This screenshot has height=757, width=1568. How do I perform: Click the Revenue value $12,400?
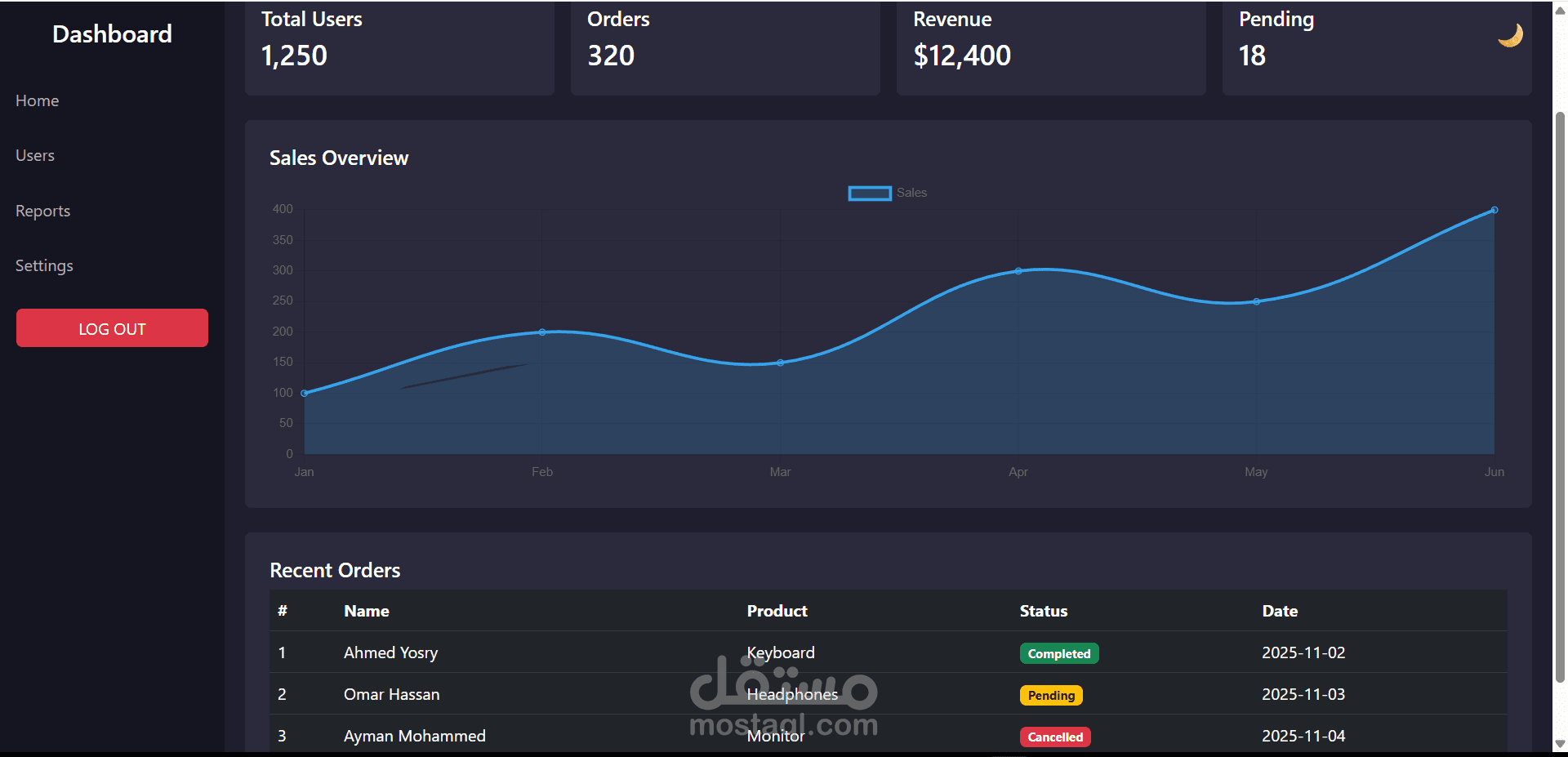962,56
